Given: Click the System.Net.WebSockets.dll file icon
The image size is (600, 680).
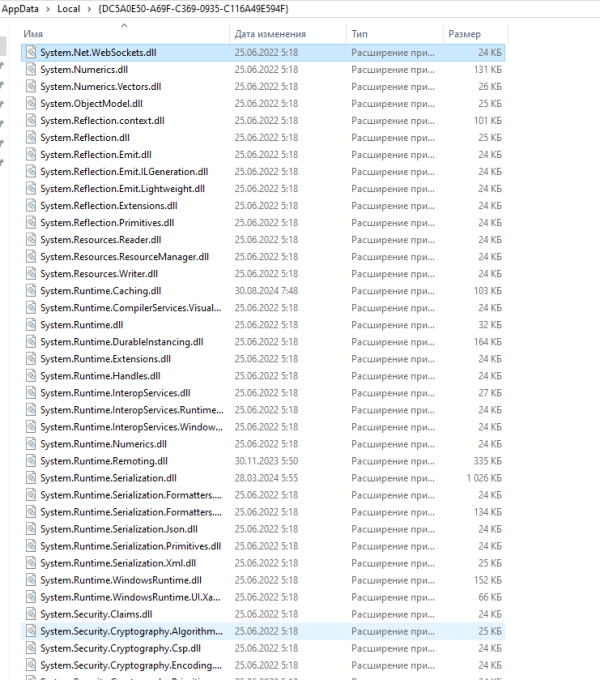Looking at the screenshot, I should 31,52.
